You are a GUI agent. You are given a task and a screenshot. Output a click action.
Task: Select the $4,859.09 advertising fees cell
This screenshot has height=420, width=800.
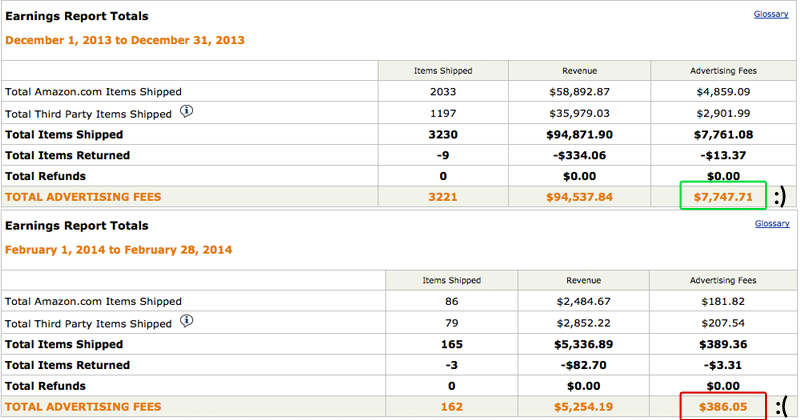click(723, 92)
